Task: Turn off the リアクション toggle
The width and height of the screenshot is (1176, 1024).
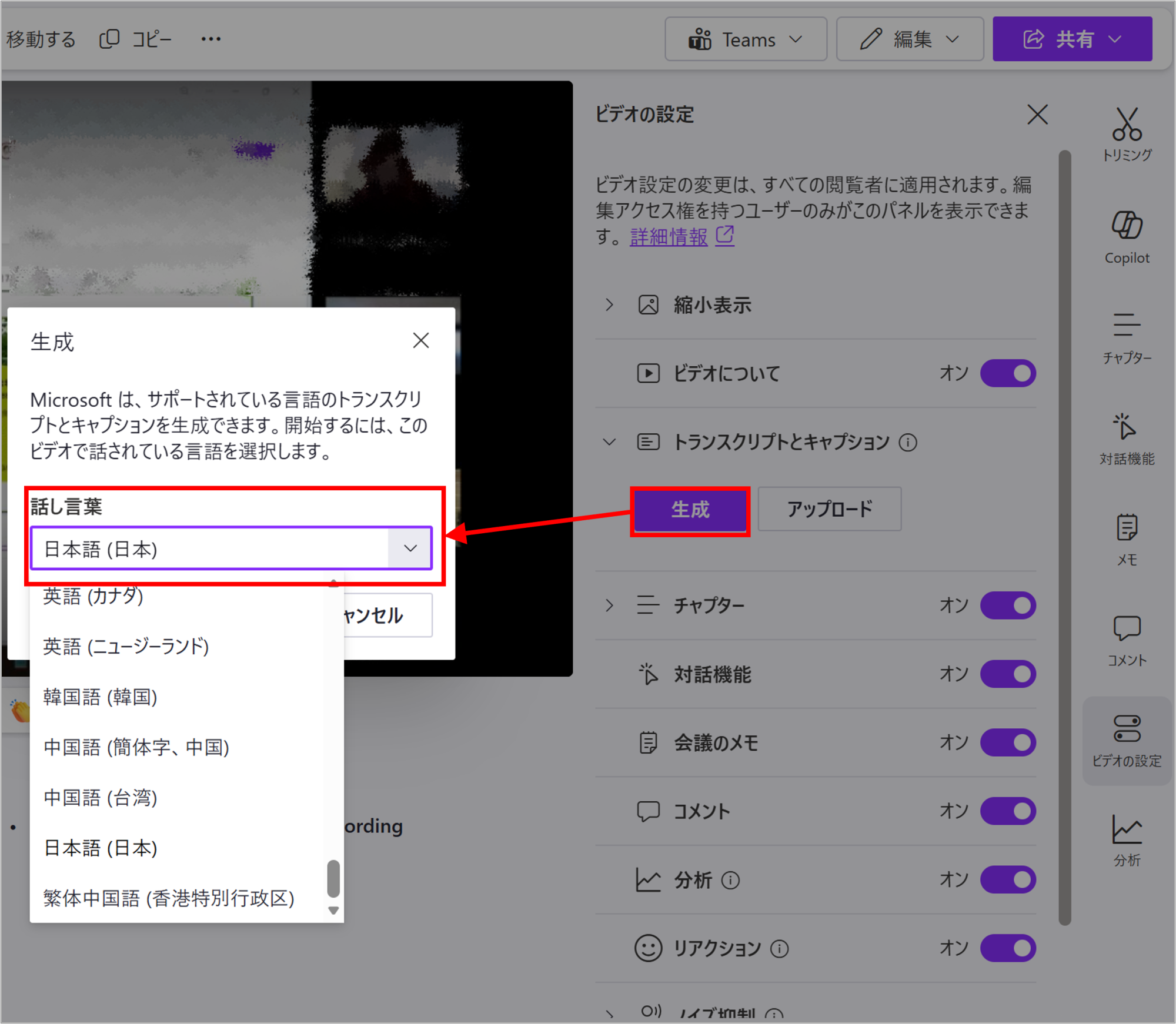Action: click(x=1007, y=948)
